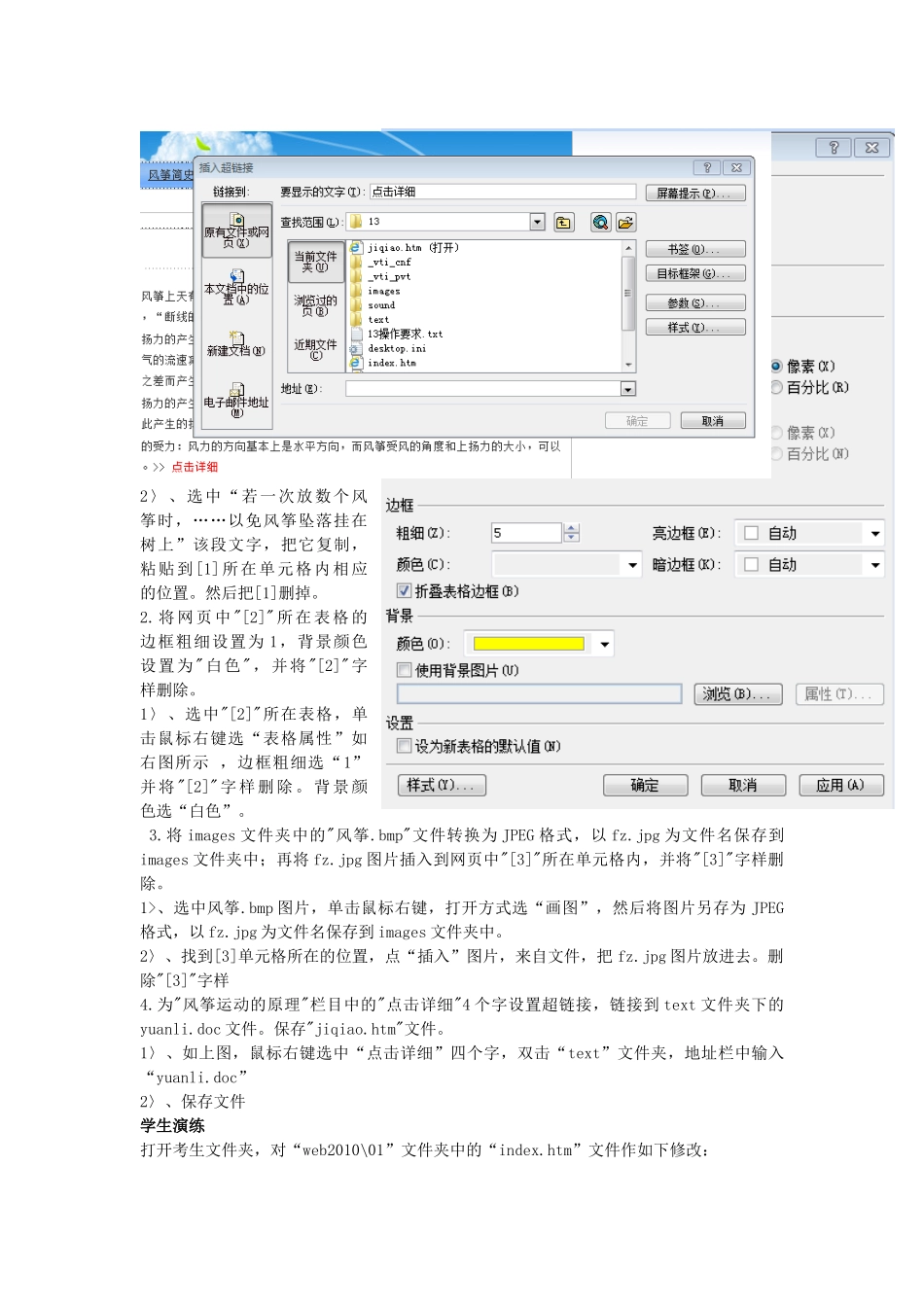924x1307 pixels.
Task: Switch to 当前文件夹 tab
Action: coord(316,263)
